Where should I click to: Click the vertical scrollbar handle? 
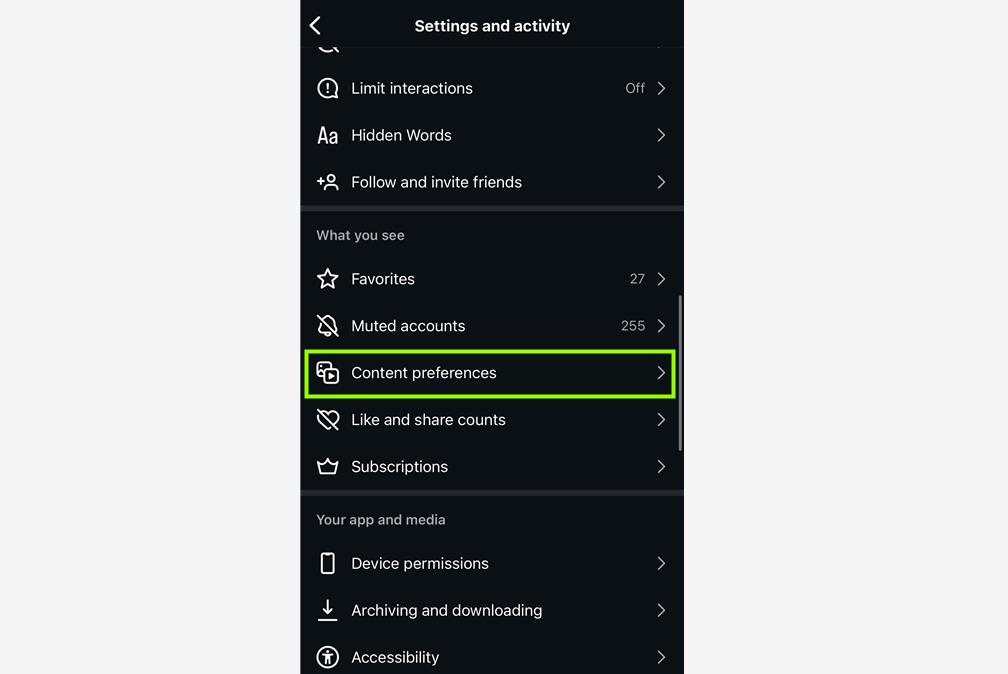(x=680, y=373)
